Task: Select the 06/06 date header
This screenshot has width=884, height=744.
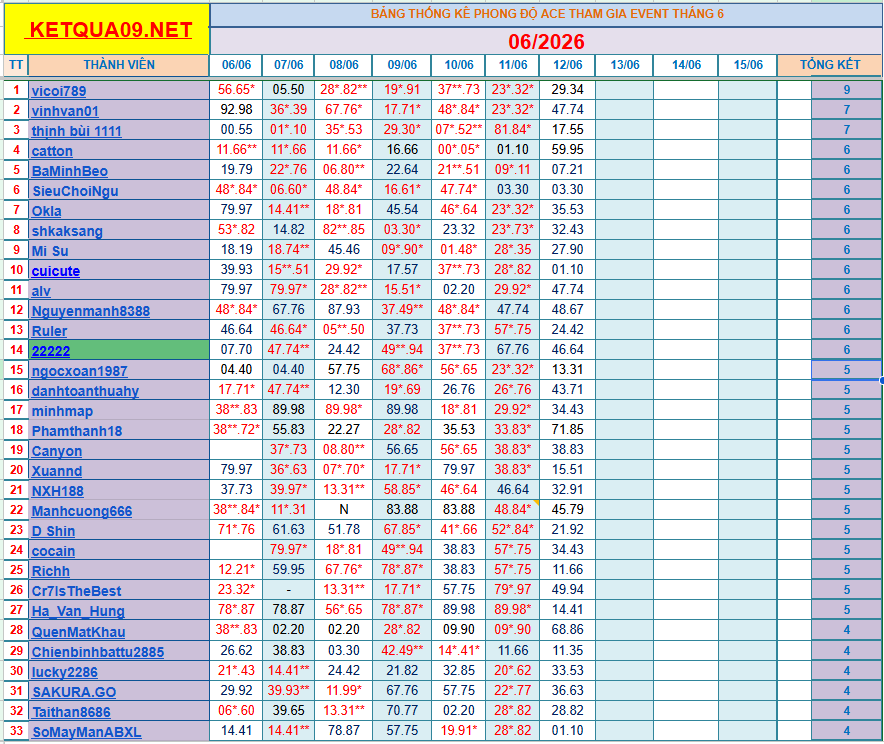Action: click(236, 65)
